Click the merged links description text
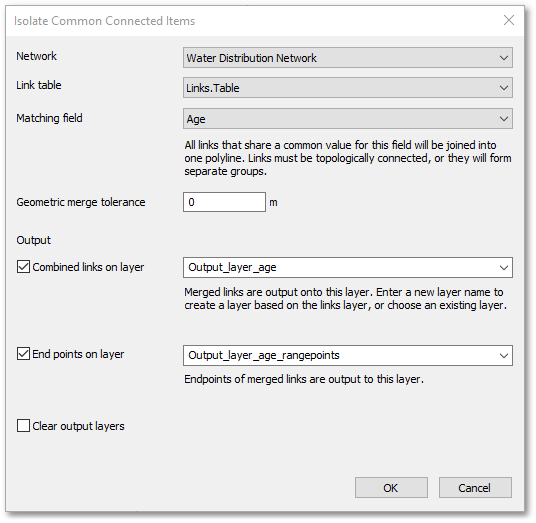This screenshot has height=523, width=536. [345, 298]
